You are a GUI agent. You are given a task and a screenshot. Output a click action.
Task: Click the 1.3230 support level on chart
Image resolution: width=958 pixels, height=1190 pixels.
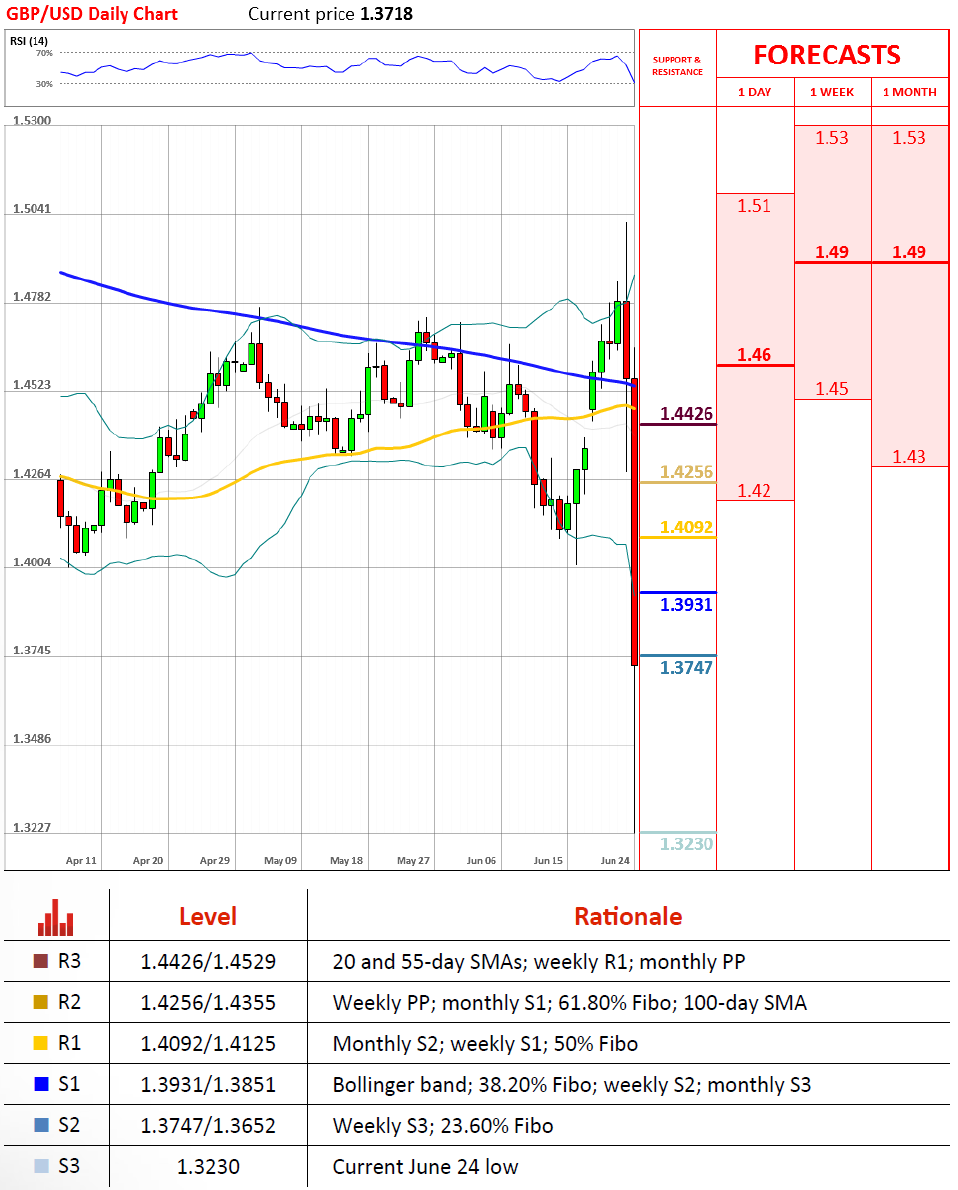coord(686,844)
